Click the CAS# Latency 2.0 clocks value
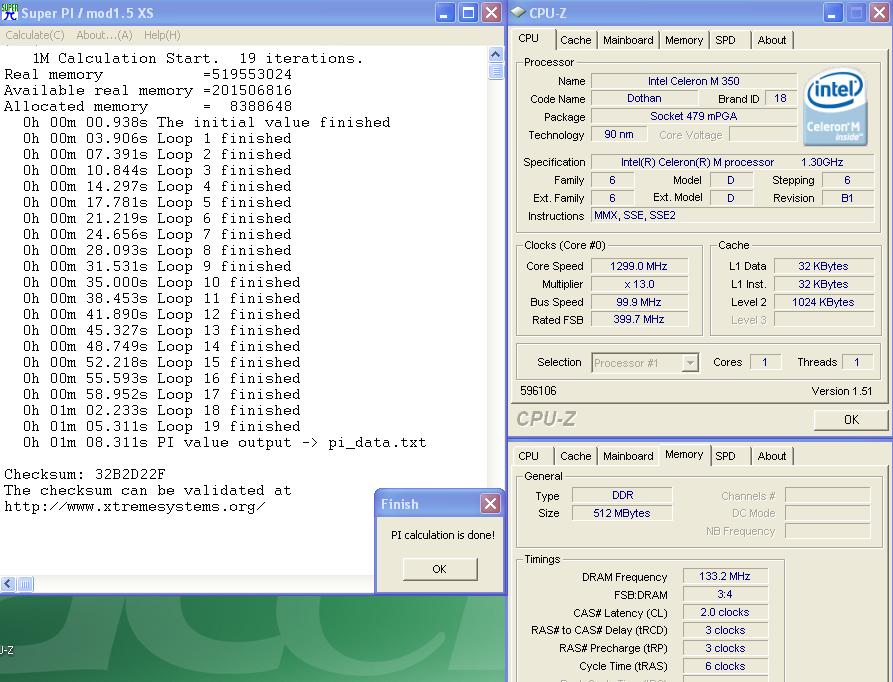Image resolution: width=893 pixels, height=682 pixels. click(x=725, y=613)
